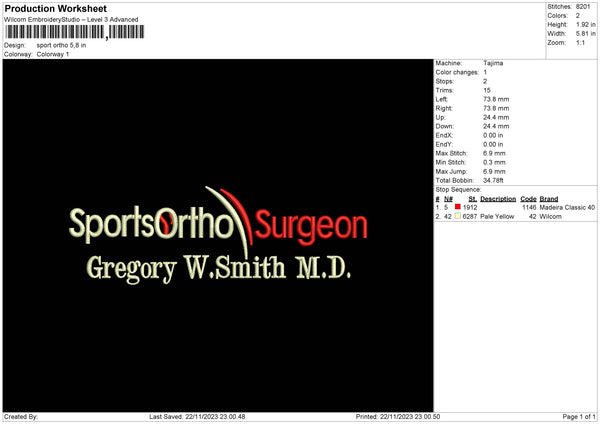
Task: Click the barcode under the worksheet title
Action: tap(75, 32)
